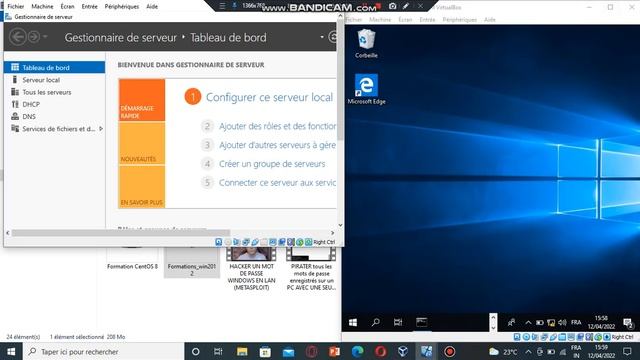The width and height of the screenshot is (640, 360).
Task: Click scroll right arrow in left VM window
Action: tap(332, 233)
